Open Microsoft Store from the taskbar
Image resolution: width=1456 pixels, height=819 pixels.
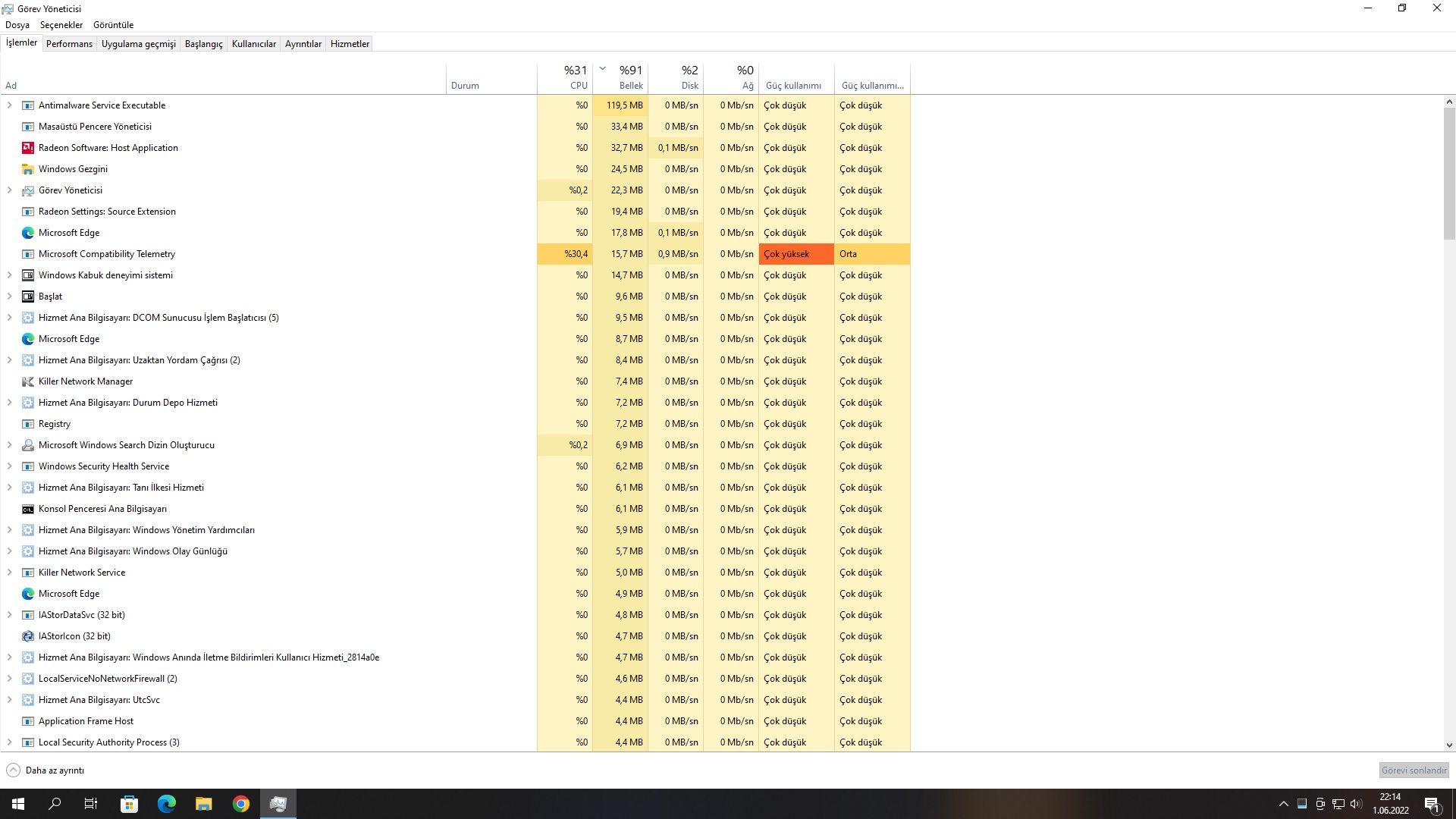coord(130,804)
